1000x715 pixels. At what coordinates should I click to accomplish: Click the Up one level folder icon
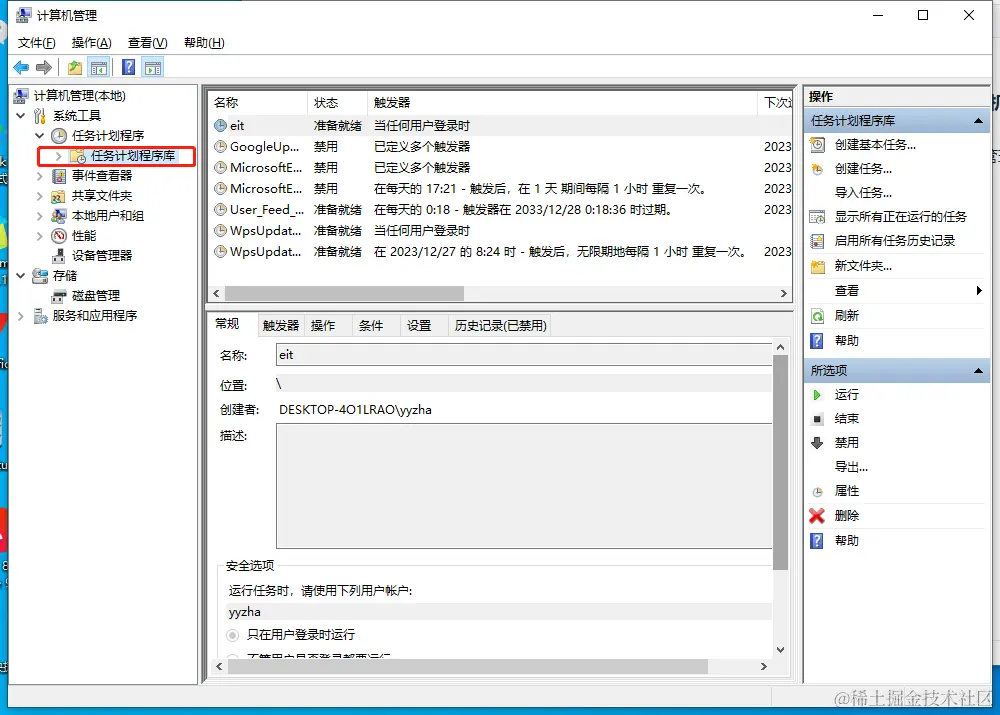pos(75,68)
